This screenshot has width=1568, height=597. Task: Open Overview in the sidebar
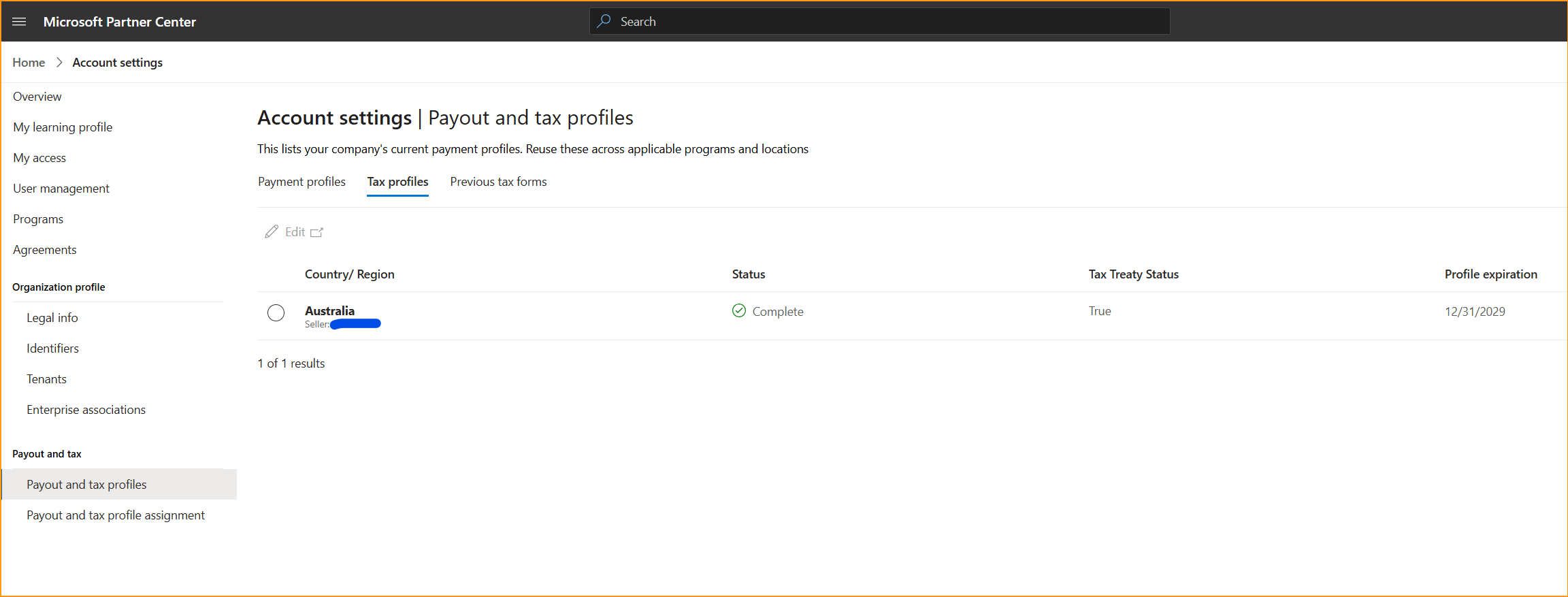click(37, 97)
